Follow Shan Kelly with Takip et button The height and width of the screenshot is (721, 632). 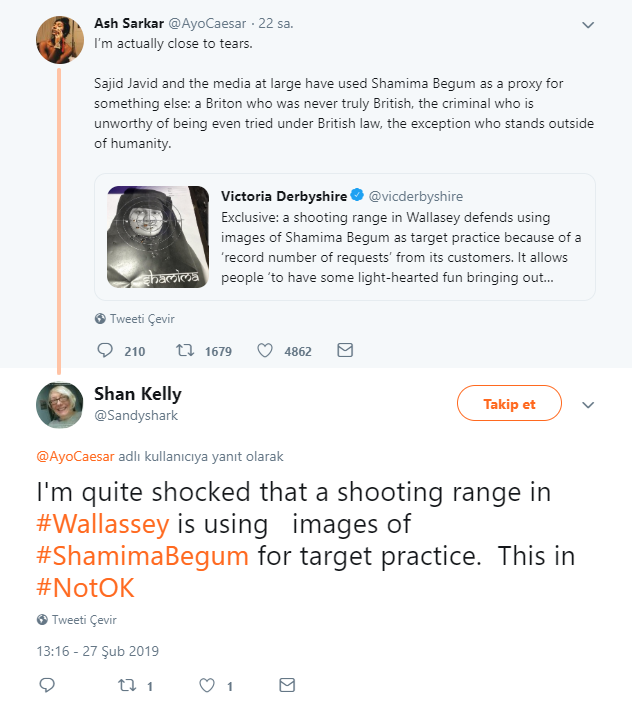(509, 403)
